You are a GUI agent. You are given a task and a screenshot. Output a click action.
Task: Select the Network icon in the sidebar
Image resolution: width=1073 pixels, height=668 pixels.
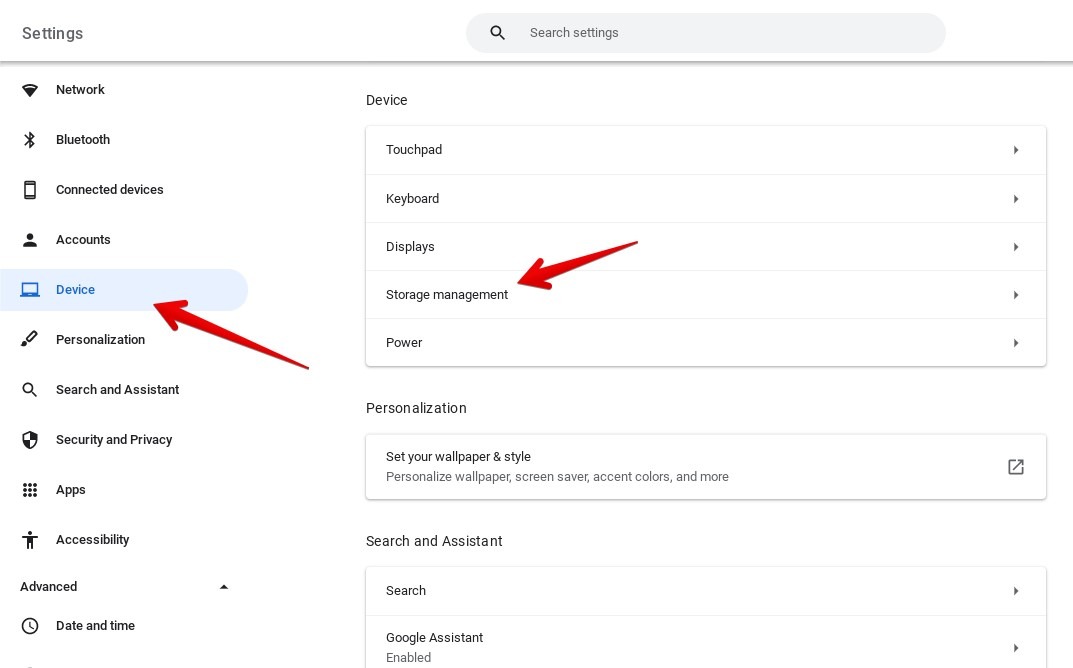tap(30, 89)
